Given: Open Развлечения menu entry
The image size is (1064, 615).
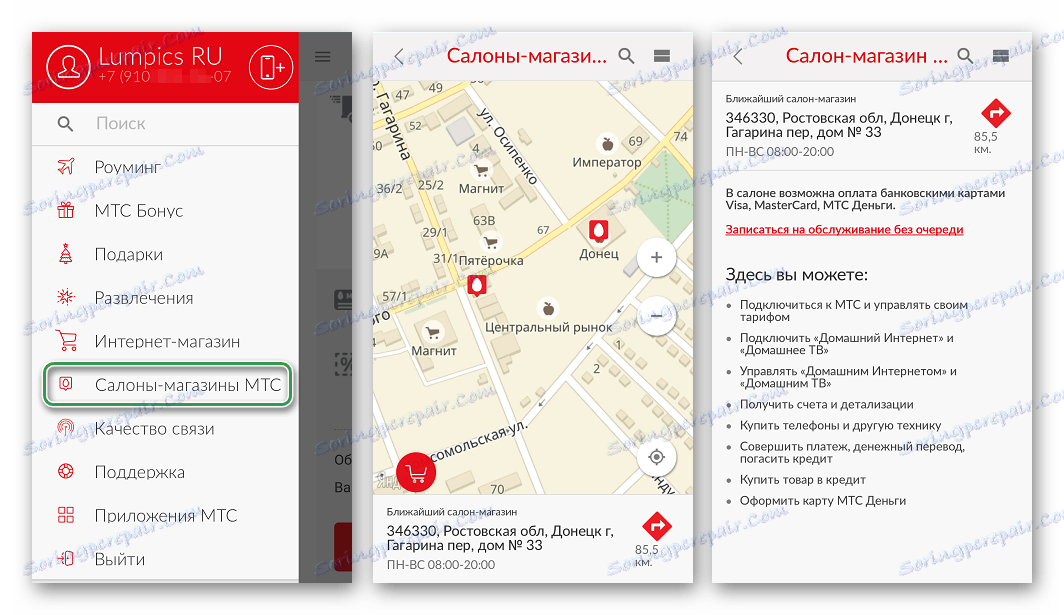Looking at the screenshot, I should pos(165,297).
